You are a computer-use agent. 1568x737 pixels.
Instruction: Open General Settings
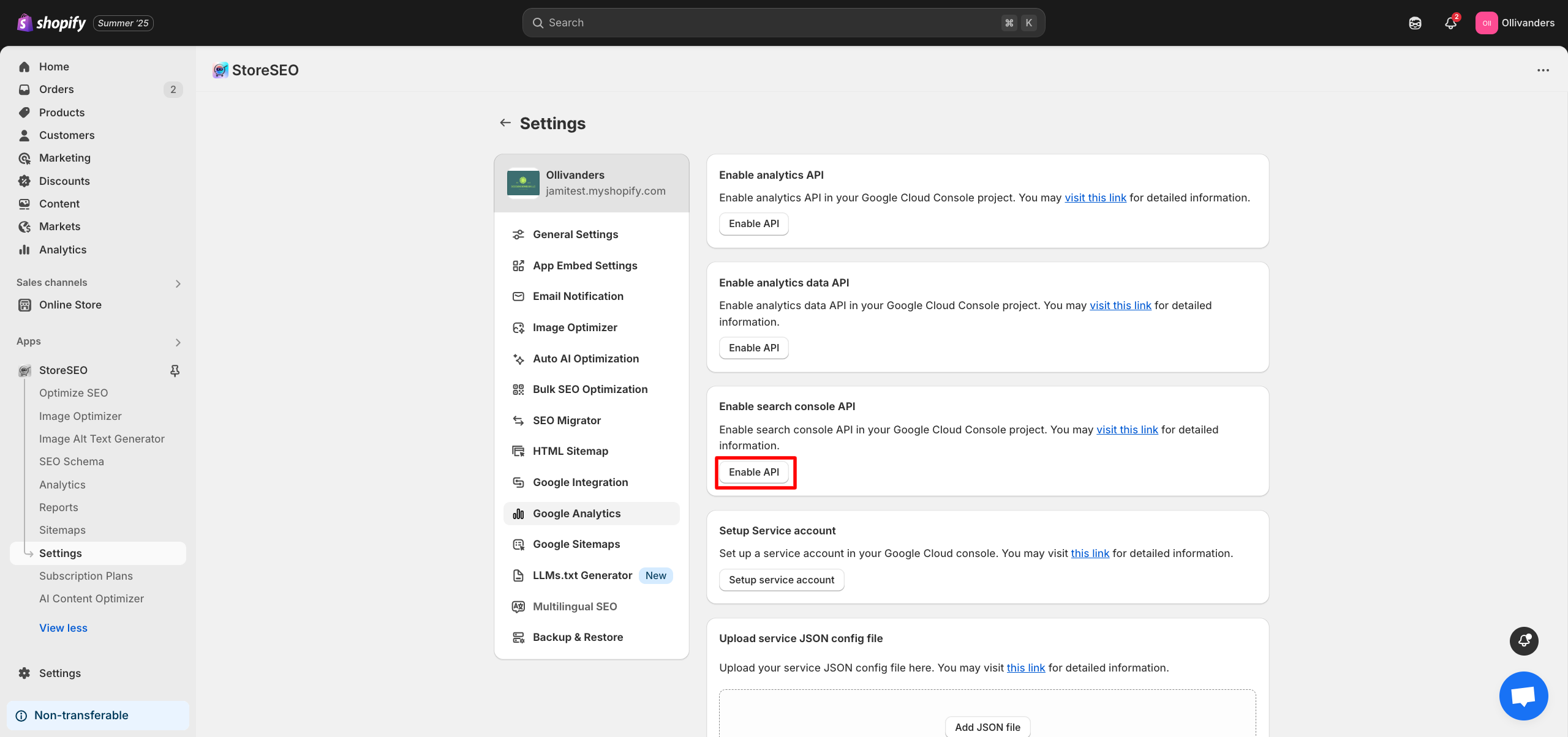[x=591, y=234]
